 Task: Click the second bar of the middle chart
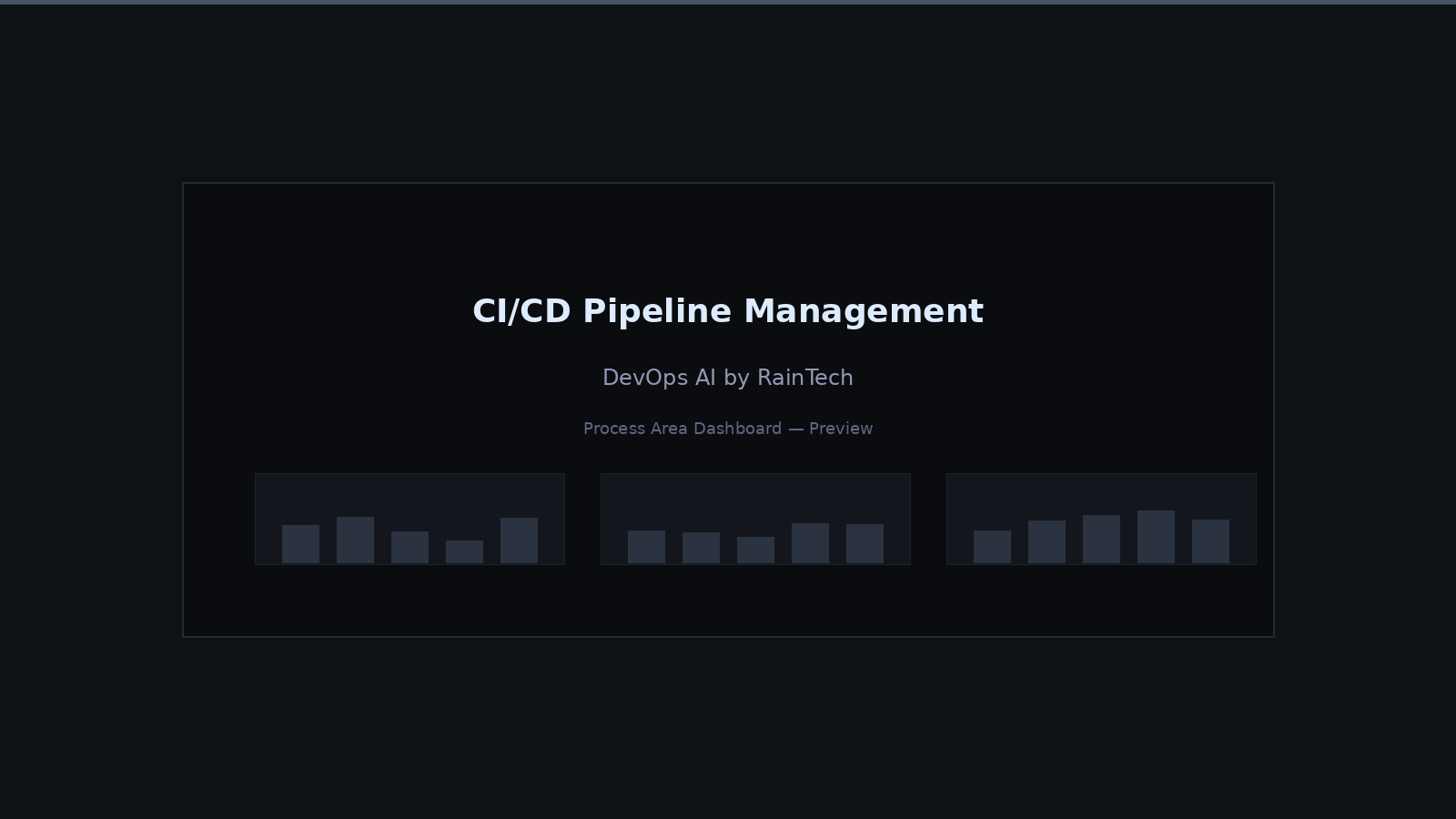pos(701,546)
